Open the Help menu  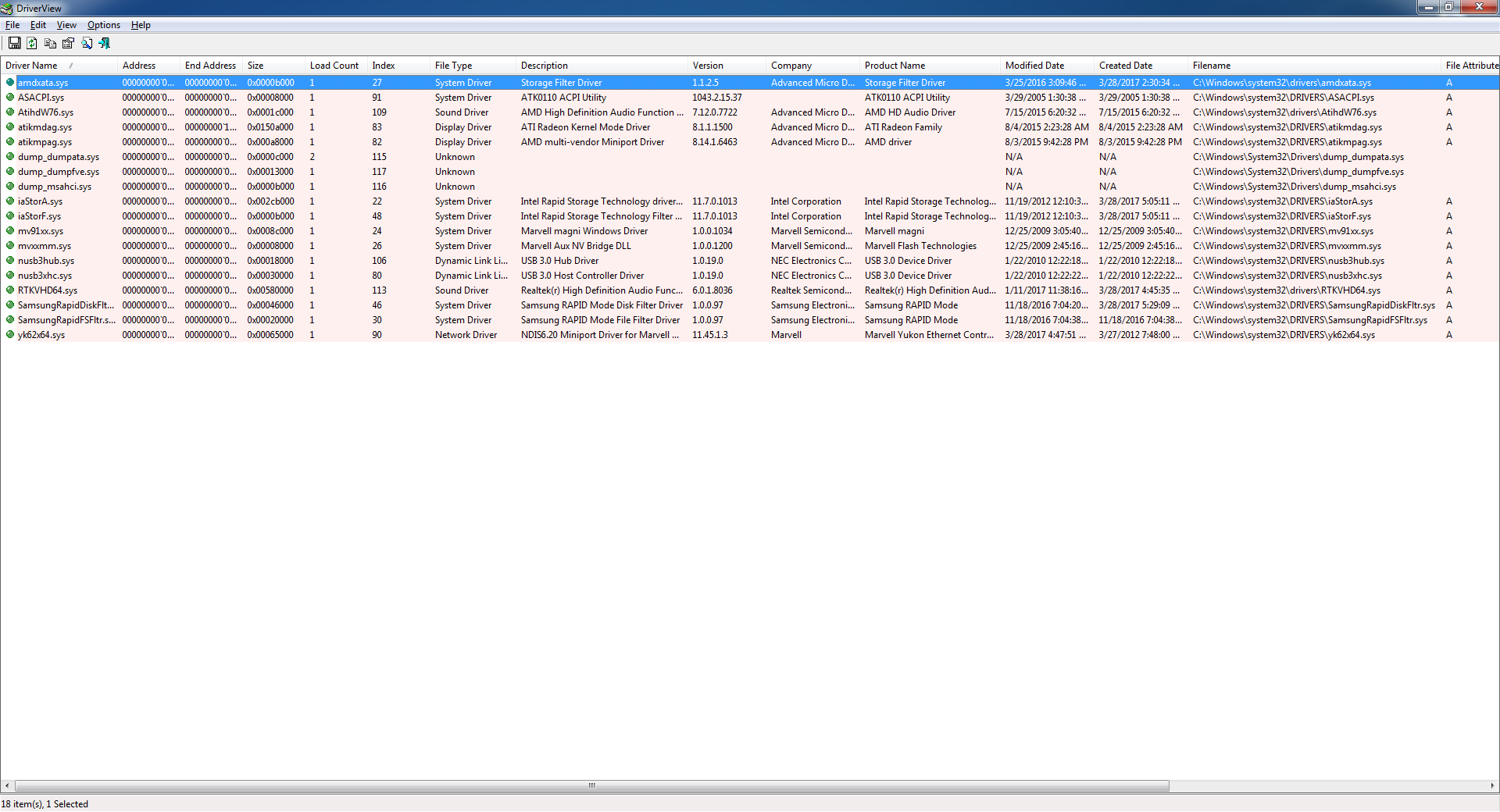141,25
